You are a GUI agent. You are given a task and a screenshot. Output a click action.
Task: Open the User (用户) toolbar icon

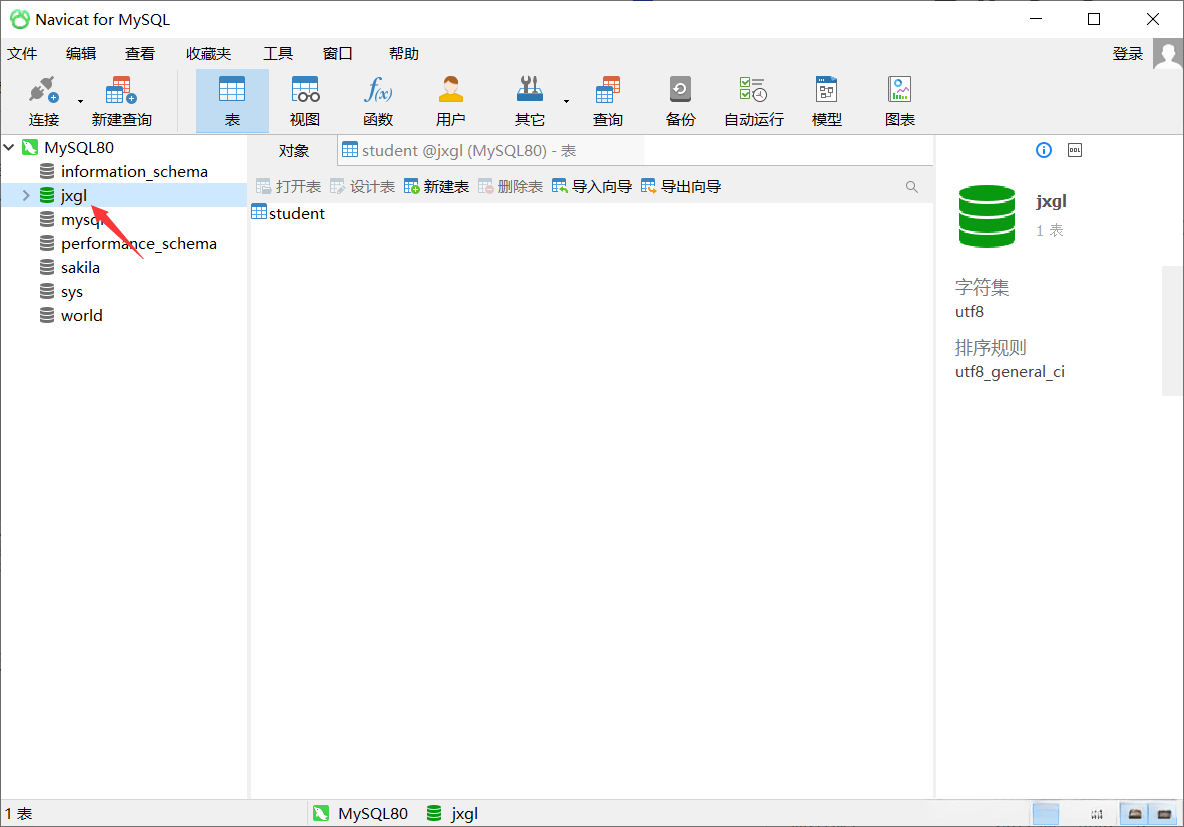click(x=450, y=101)
